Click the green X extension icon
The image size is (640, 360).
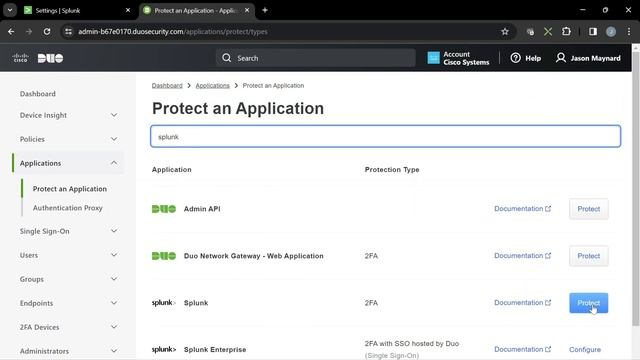[548, 31]
